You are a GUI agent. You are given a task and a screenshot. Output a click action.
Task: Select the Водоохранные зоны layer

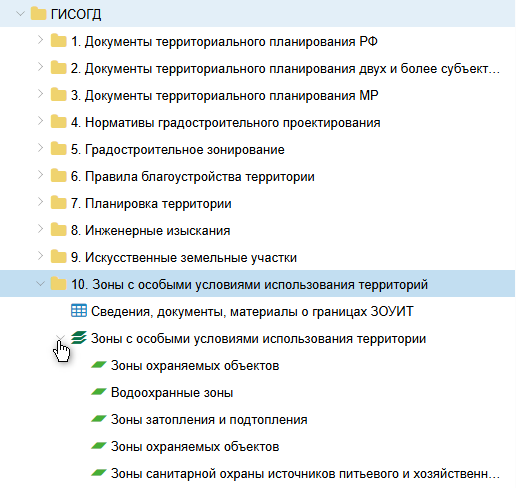(x=172, y=393)
